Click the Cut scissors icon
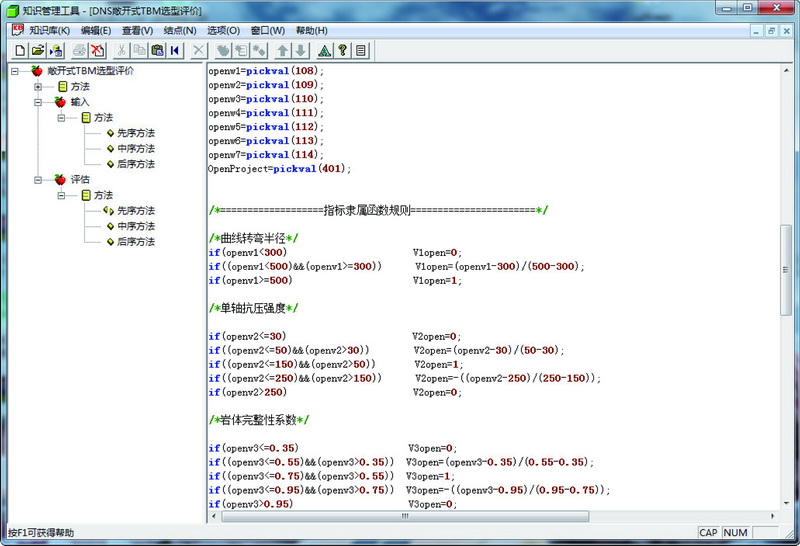Image resolution: width=800 pixels, height=546 pixels. coord(121,50)
